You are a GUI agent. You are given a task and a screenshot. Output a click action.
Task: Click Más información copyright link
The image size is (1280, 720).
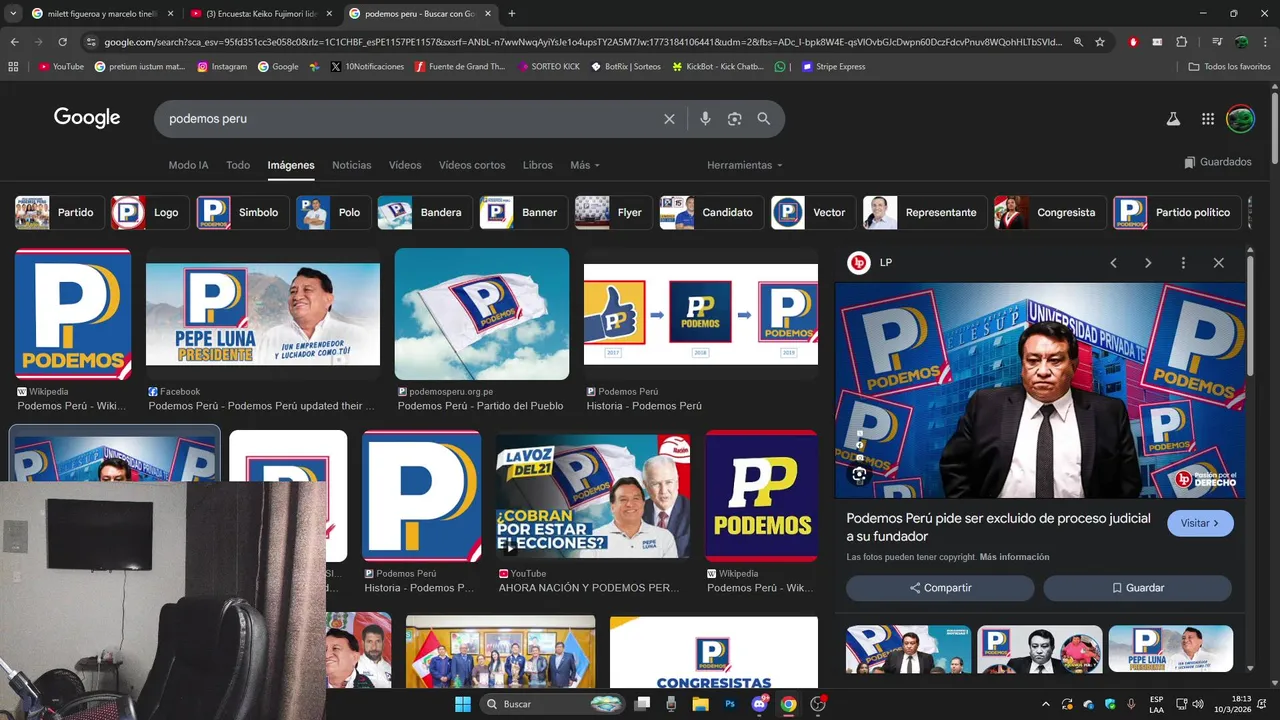coord(1014,557)
